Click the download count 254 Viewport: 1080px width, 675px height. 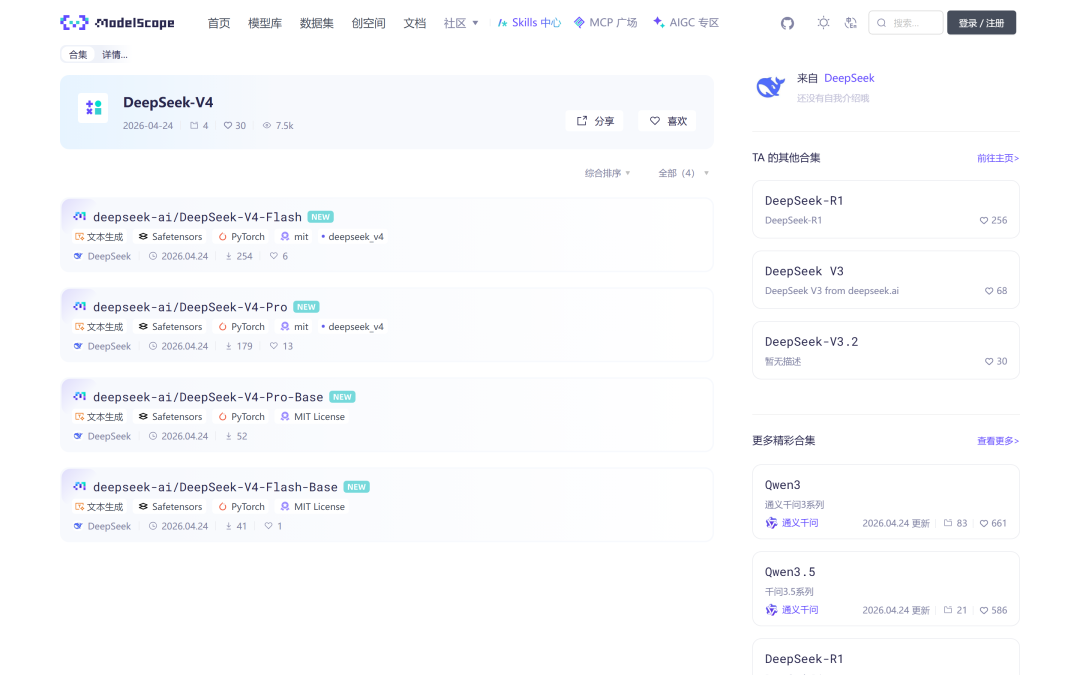point(239,256)
